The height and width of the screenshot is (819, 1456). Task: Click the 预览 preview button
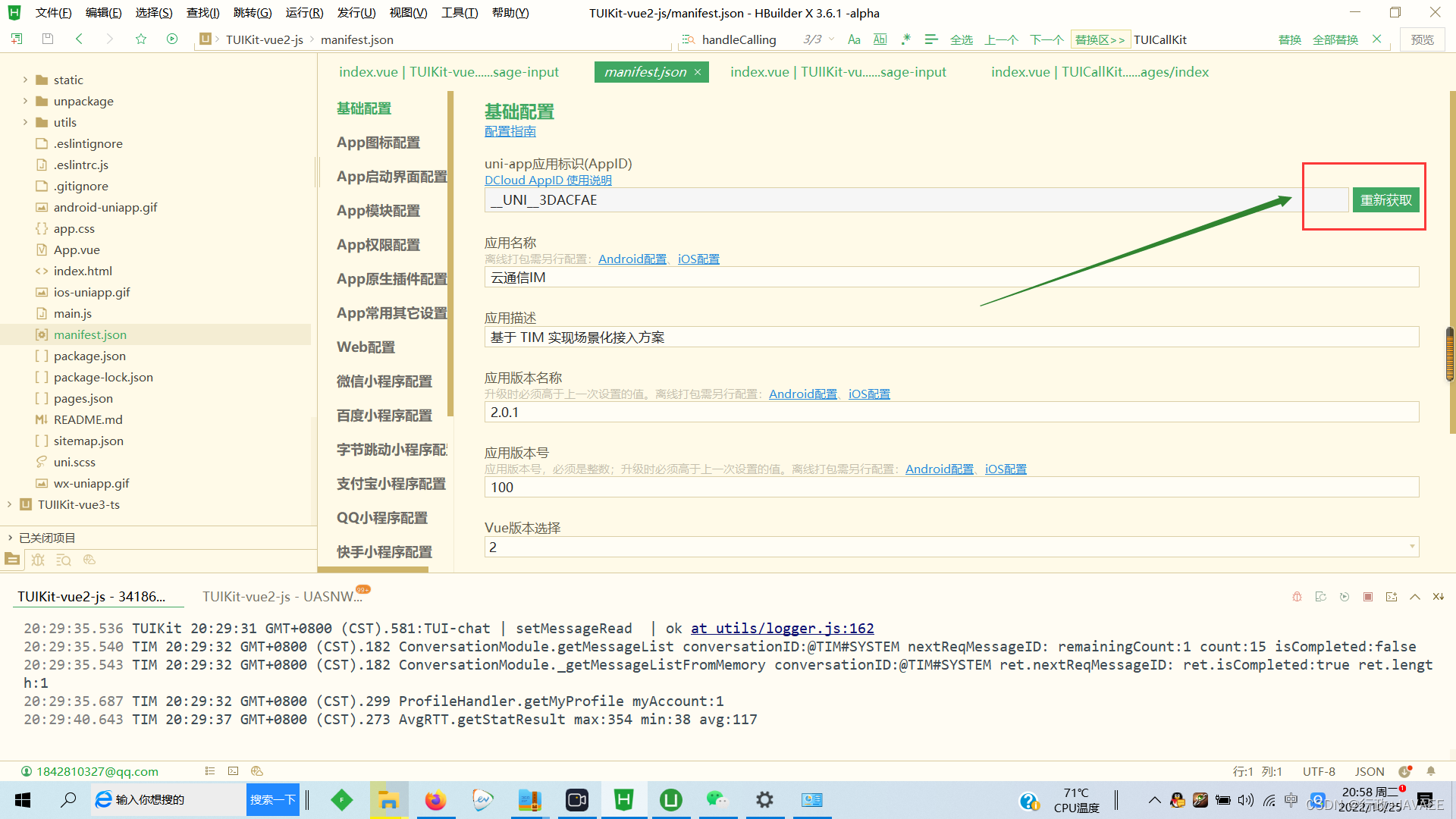coord(1423,39)
